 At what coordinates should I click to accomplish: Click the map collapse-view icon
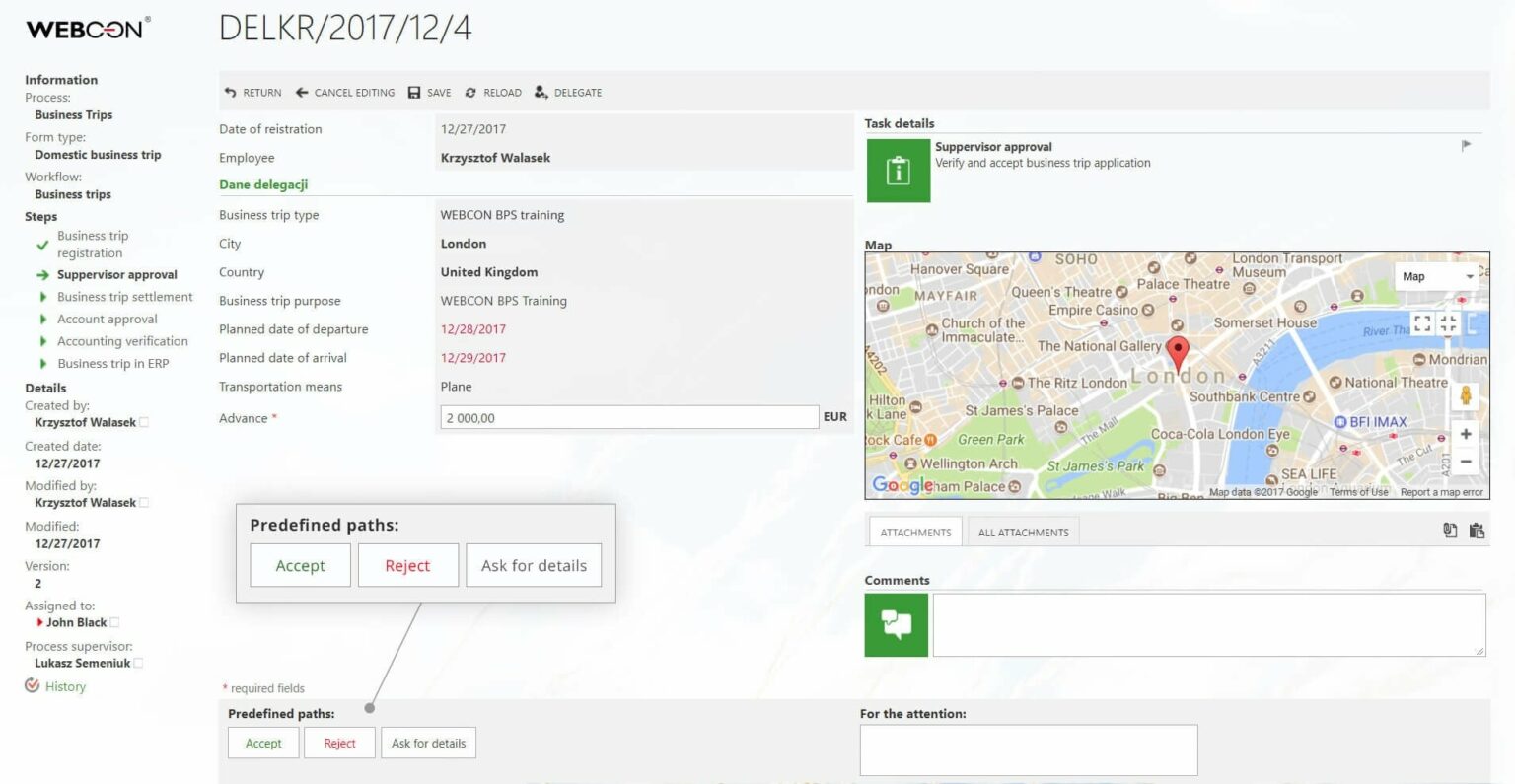pos(1448,322)
